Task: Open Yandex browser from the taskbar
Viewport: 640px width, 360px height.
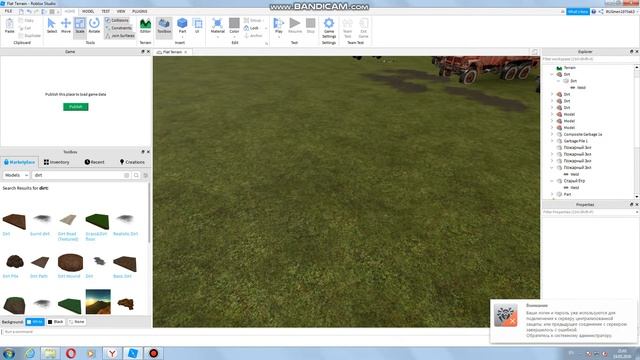Action: pyautogui.click(x=112, y=353)
